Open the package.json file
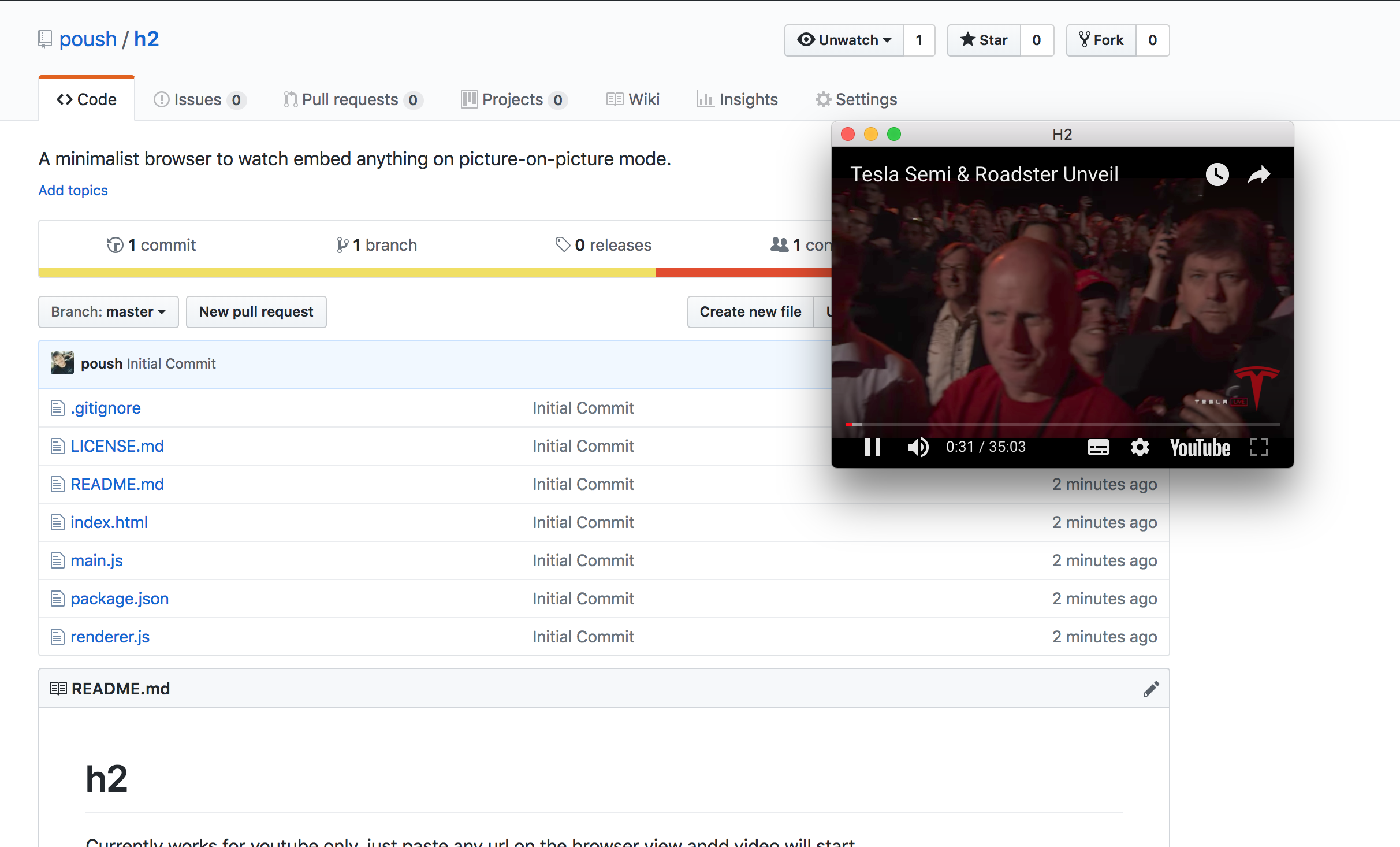The width and height of the screenshot is (1400, 847). [x=120, y=599]
